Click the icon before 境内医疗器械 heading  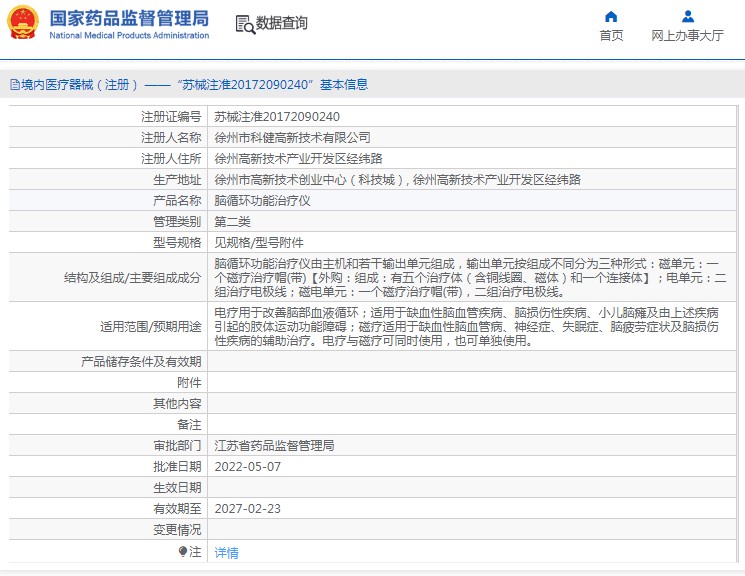(13, 85)
